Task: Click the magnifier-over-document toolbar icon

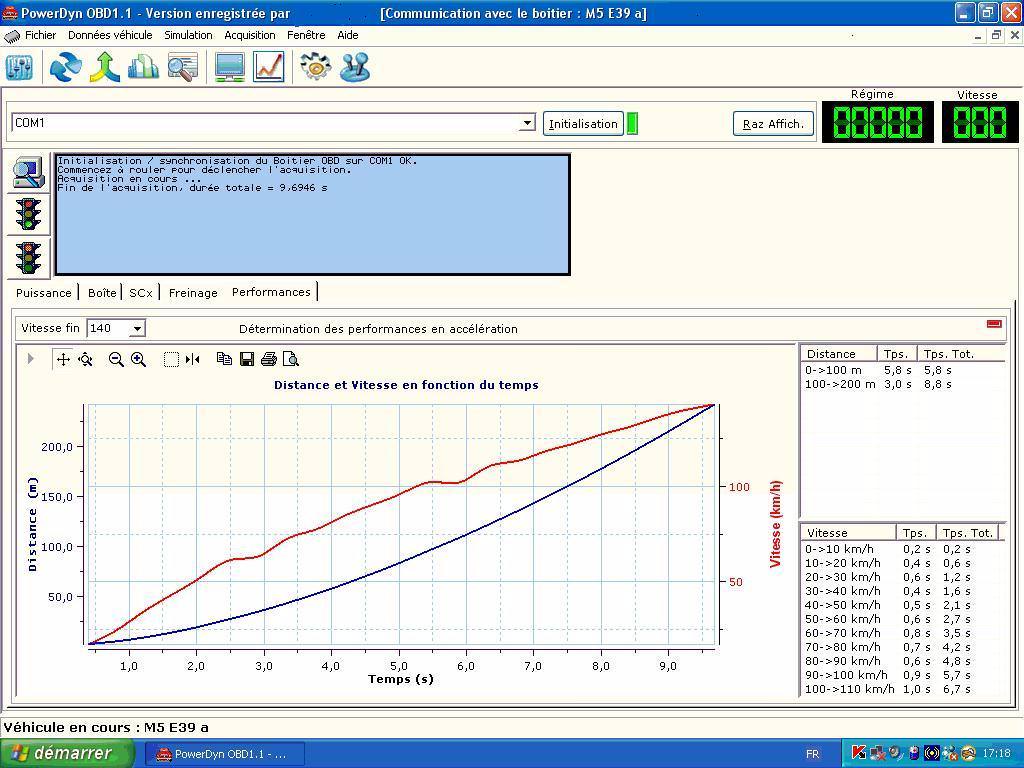Action: pos(183,67)
